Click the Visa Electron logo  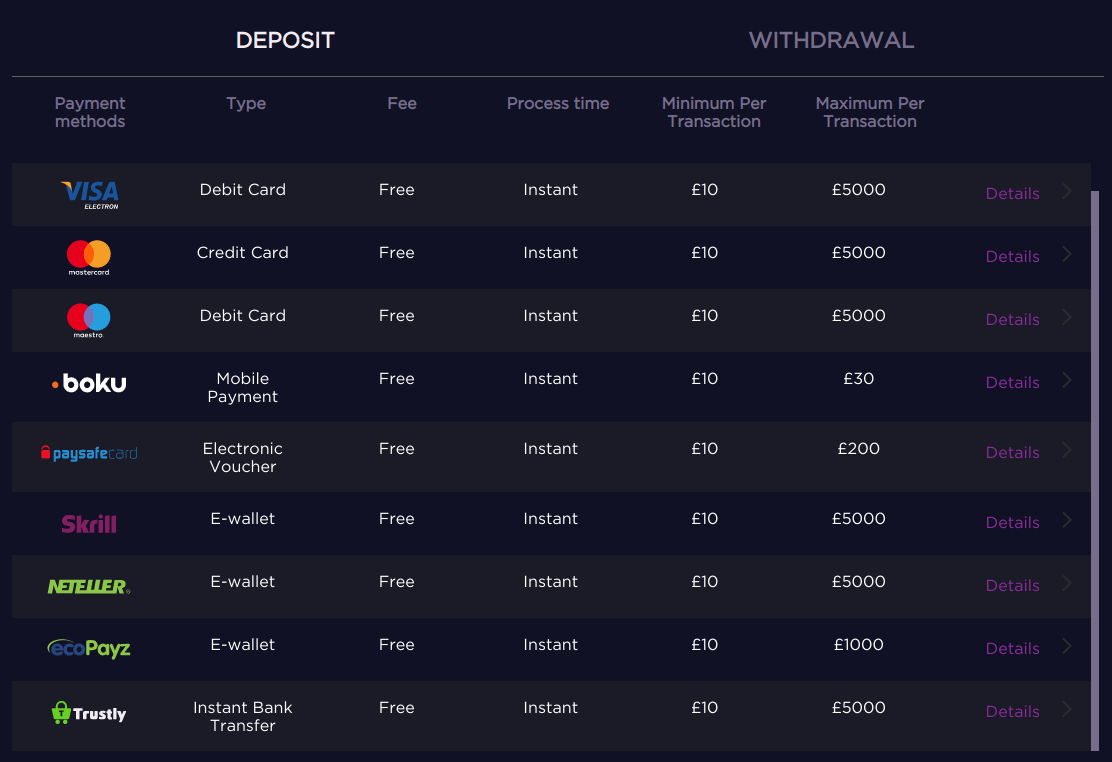[89, 194]
